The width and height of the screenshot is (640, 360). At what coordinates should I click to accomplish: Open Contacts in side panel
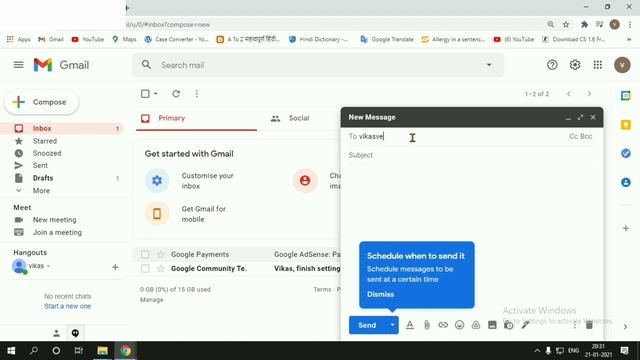[626, 182]
